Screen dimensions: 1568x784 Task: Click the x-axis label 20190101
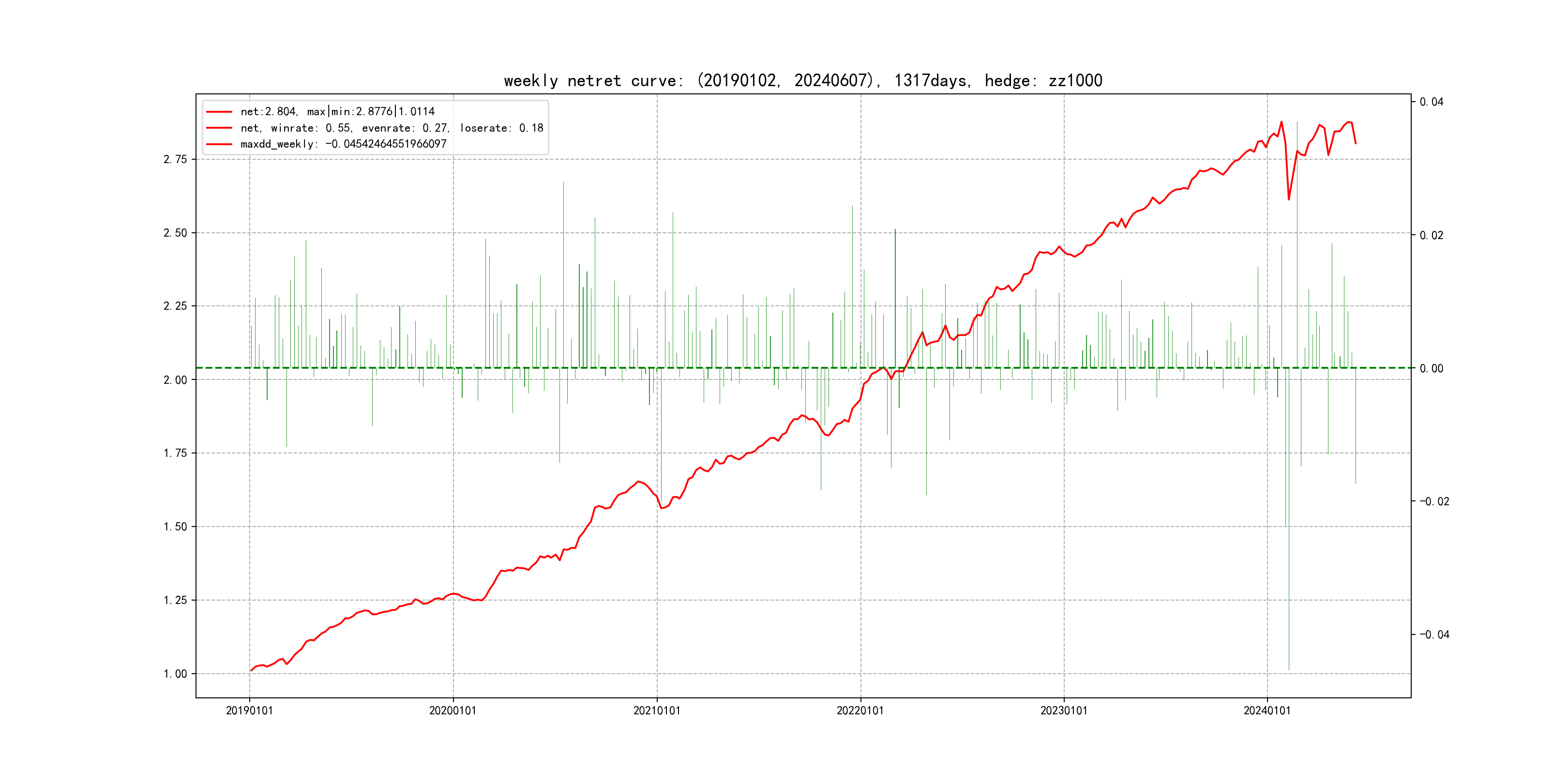pos(250,710)
